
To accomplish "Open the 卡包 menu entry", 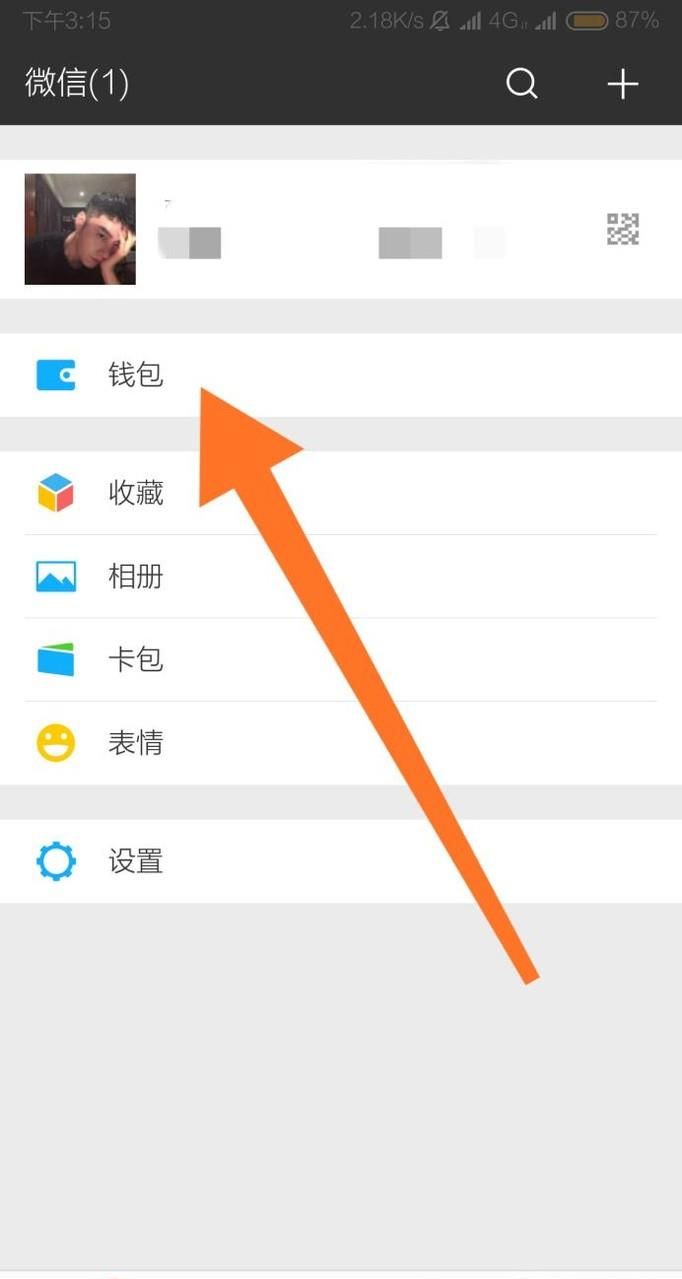I will tap(341, 660).
